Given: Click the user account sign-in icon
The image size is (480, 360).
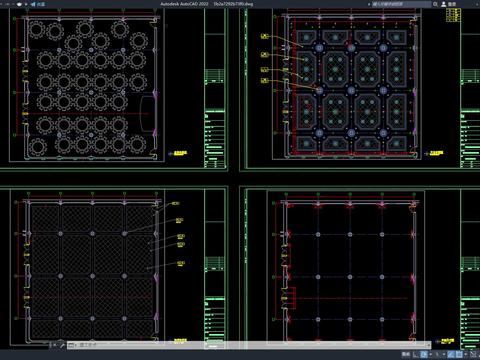Looking at the screenshot, I should pyautogui.click(x=444, y=4).
